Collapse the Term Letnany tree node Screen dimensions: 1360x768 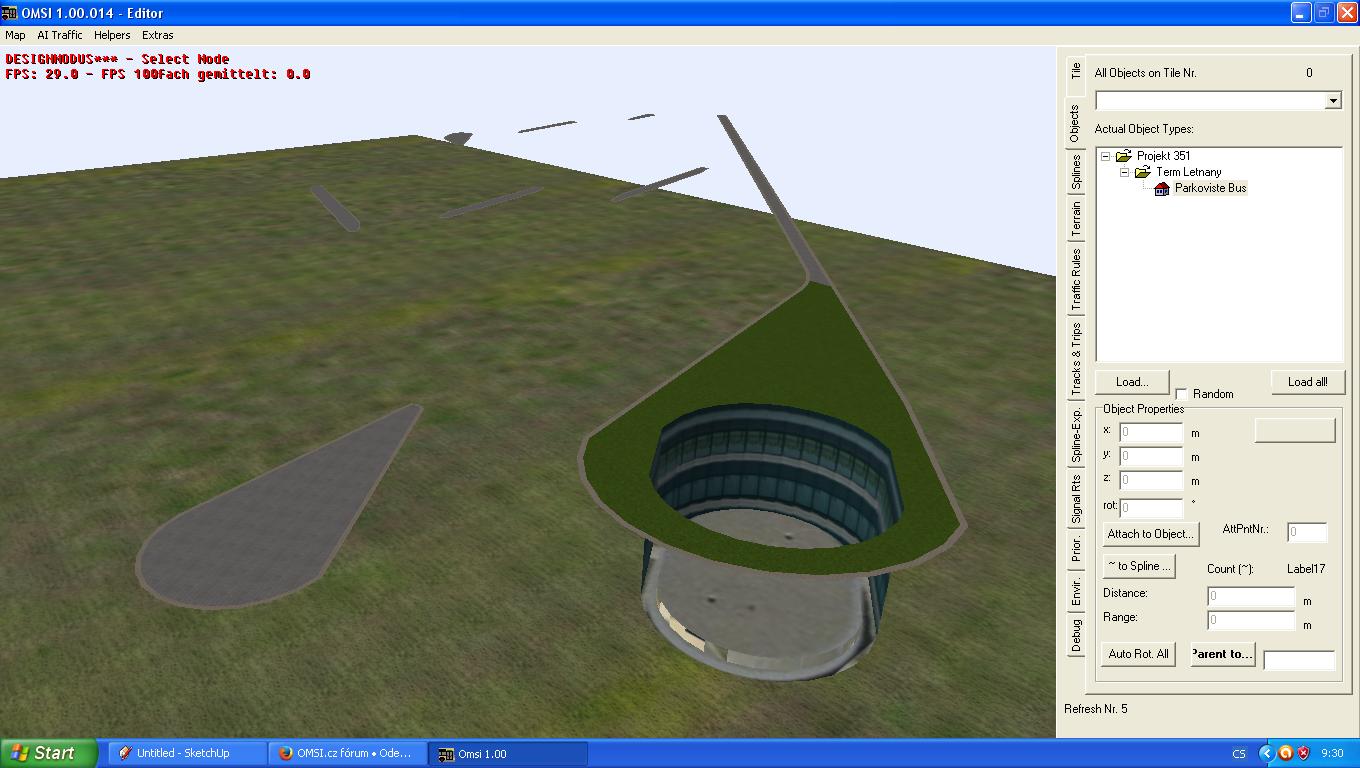1124,172
